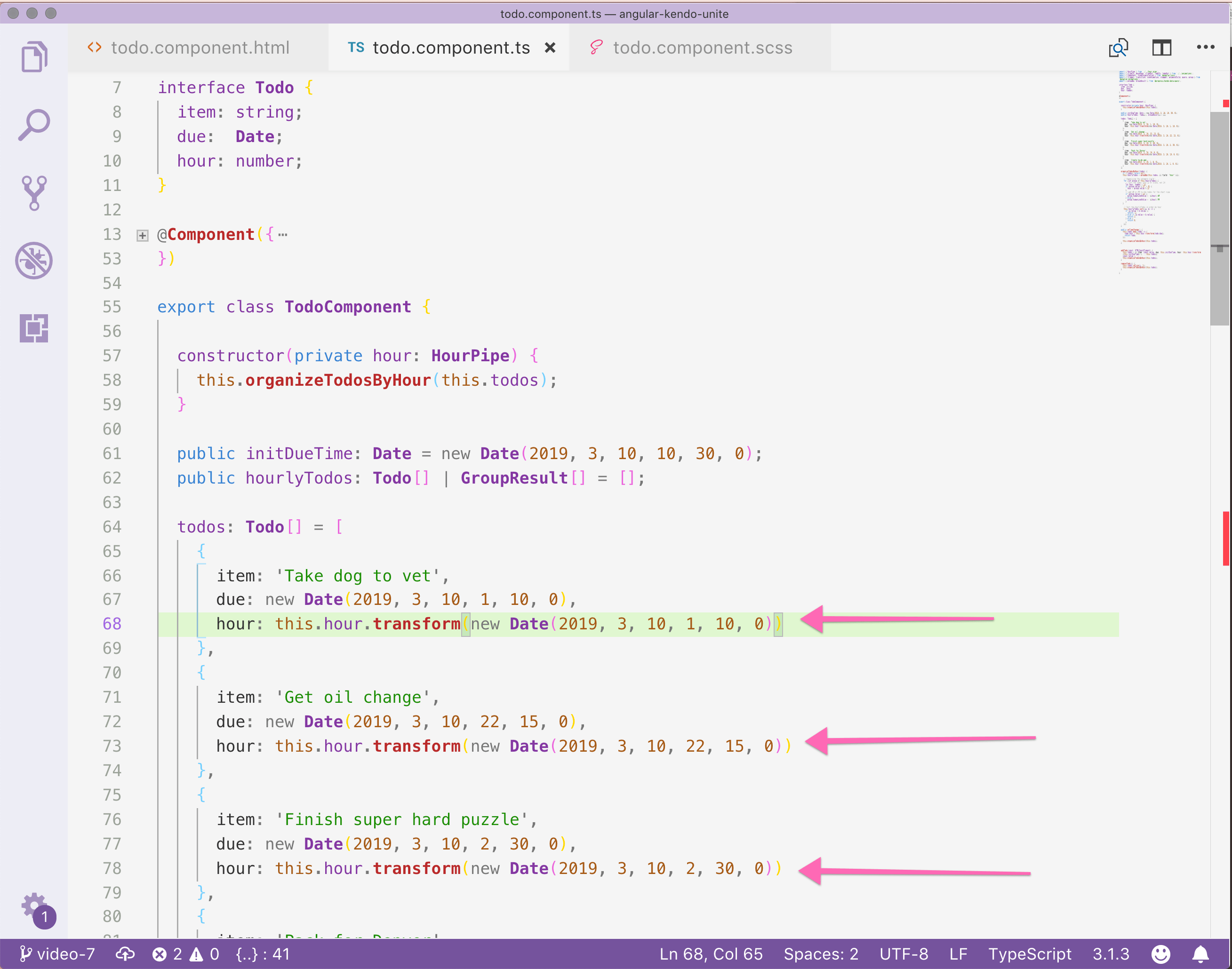Open the Source Control view

pos(34,193)
